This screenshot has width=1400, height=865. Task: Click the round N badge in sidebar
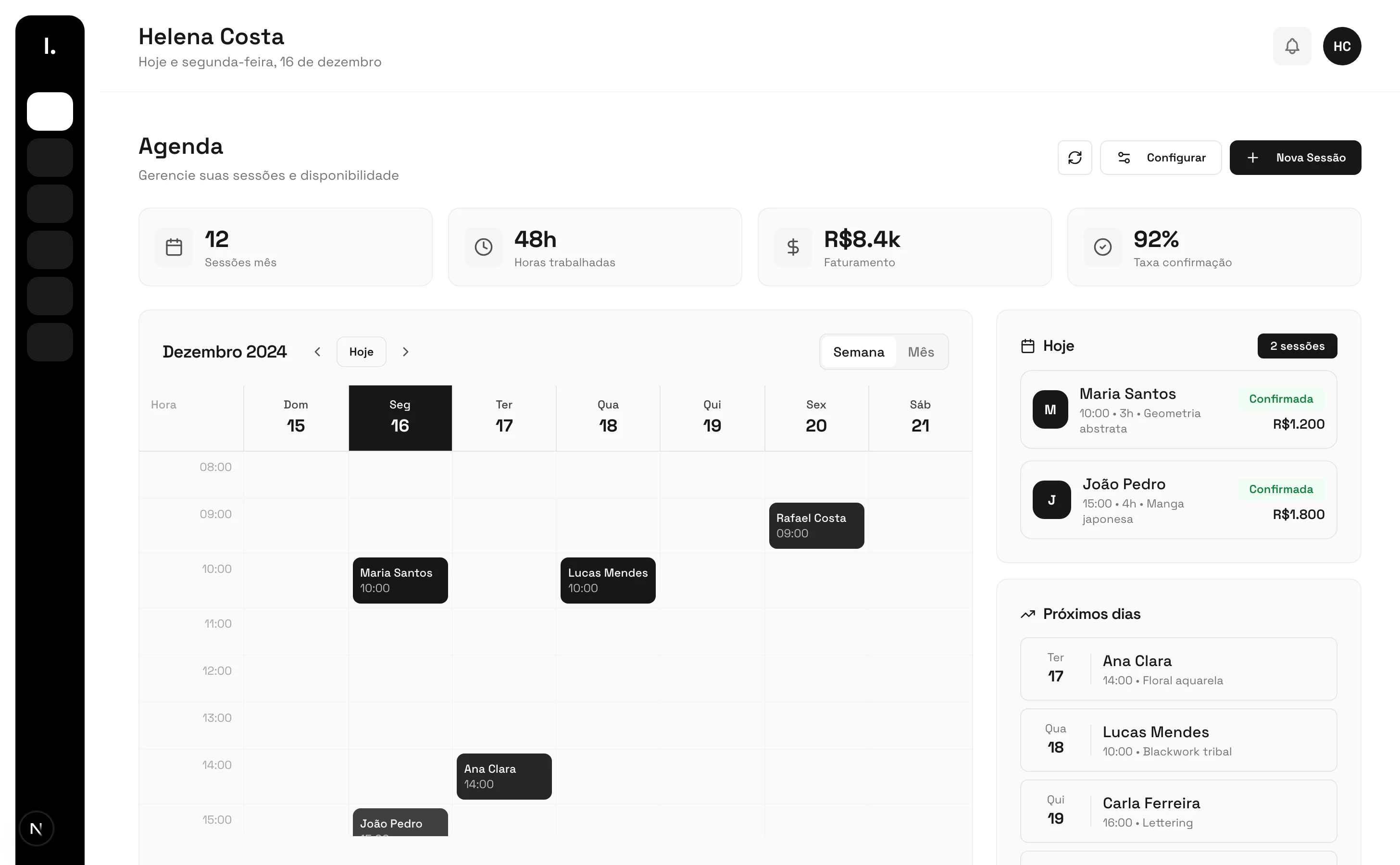coord(36,828)
